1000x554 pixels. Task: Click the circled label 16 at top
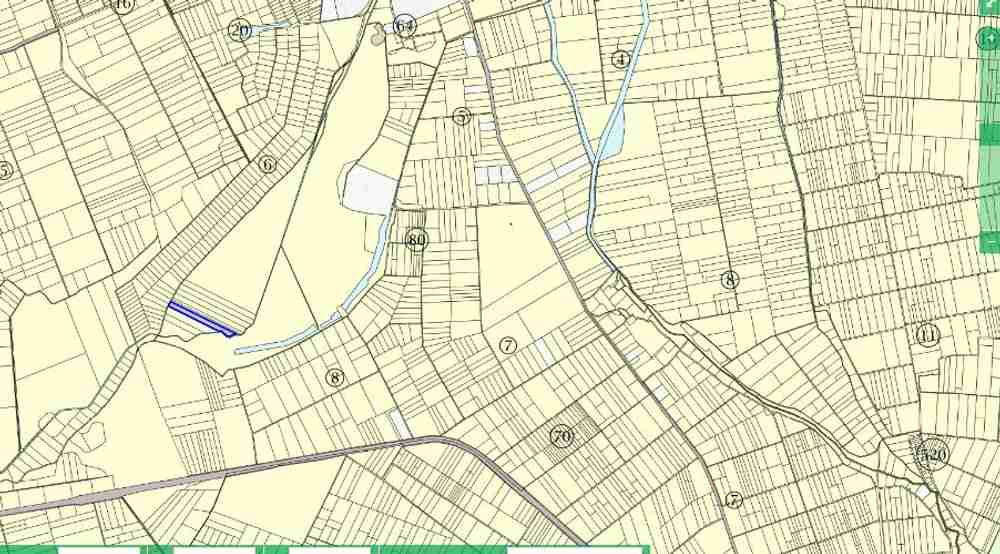coord(123,5)
